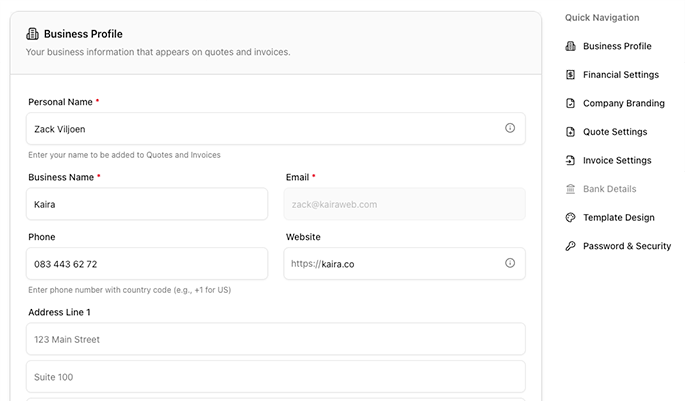Click the Quote Settings file icon
This screenshot has width=685, height=401.
pos(571,132)
